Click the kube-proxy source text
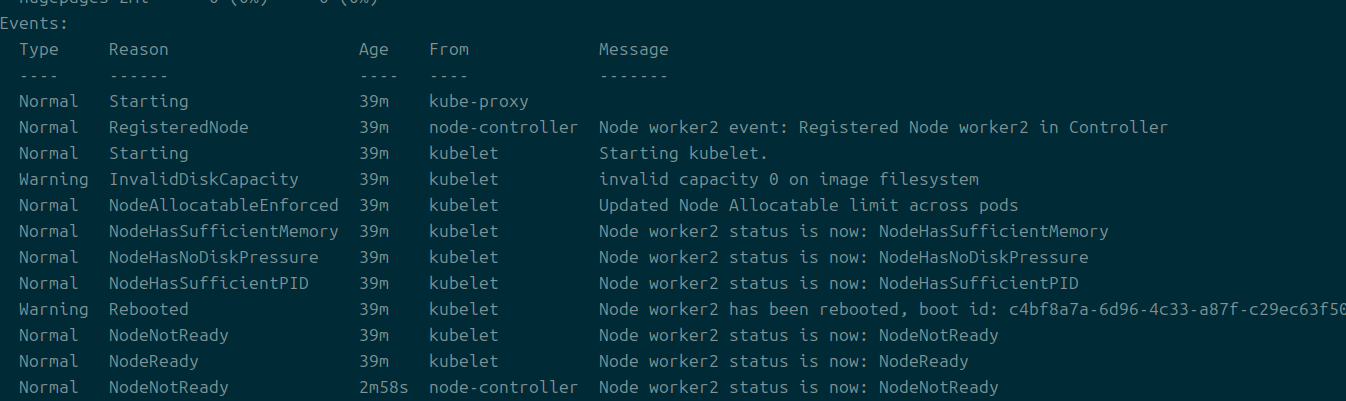The image size is (1346, 401). point(478,101)
